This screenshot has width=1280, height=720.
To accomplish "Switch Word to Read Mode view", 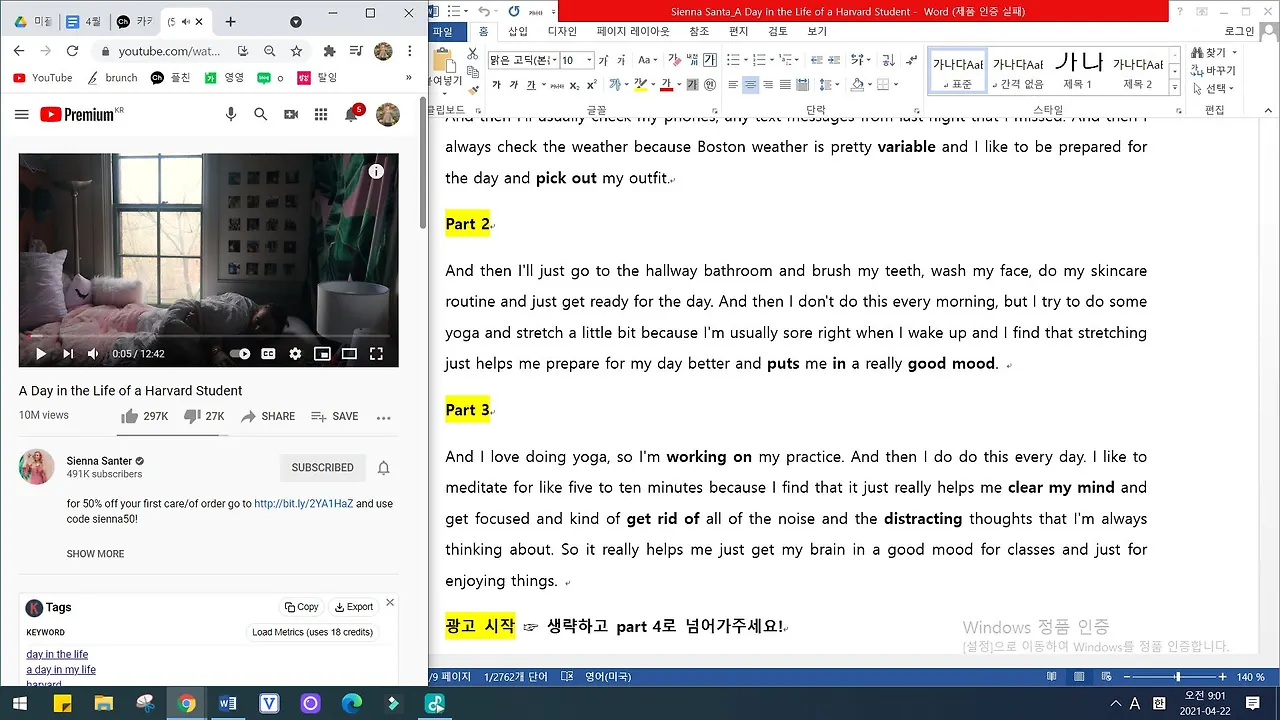I will (x=1051, y=676).
